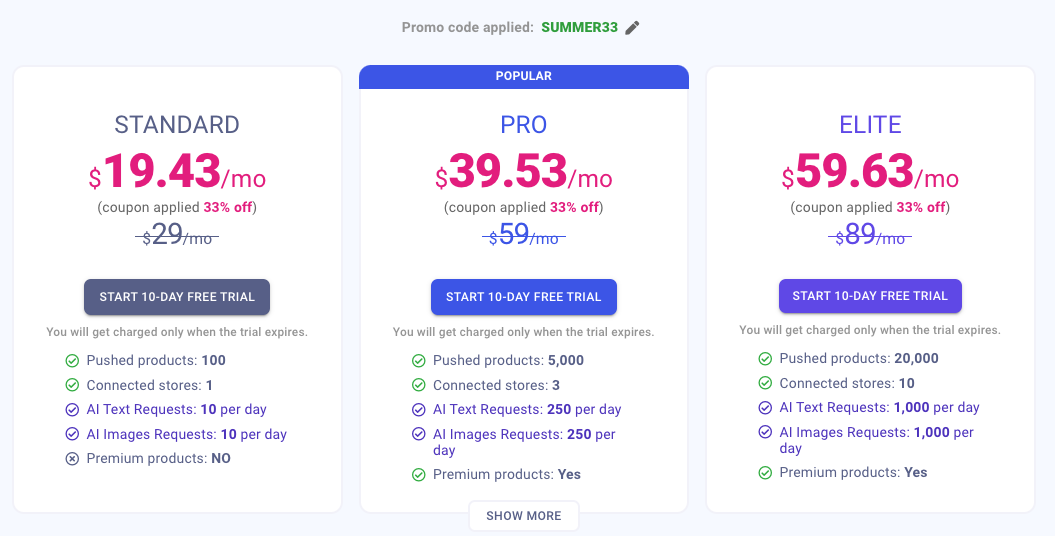Start the Pro plan 10-day free trial
The image size is (1055, 536).
pyautogui.click(x=524, y=297)
